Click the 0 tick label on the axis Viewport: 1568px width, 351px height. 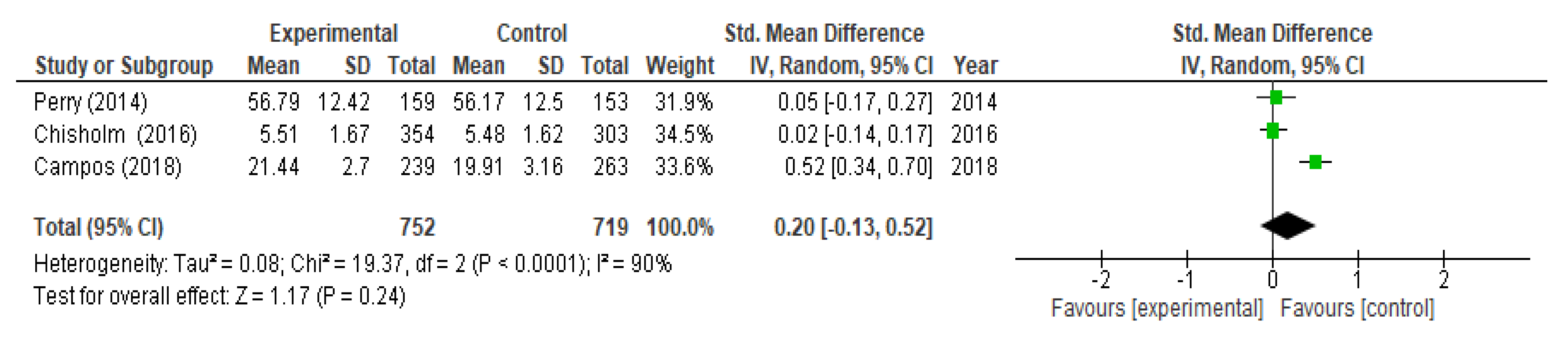coord(1272,280)
